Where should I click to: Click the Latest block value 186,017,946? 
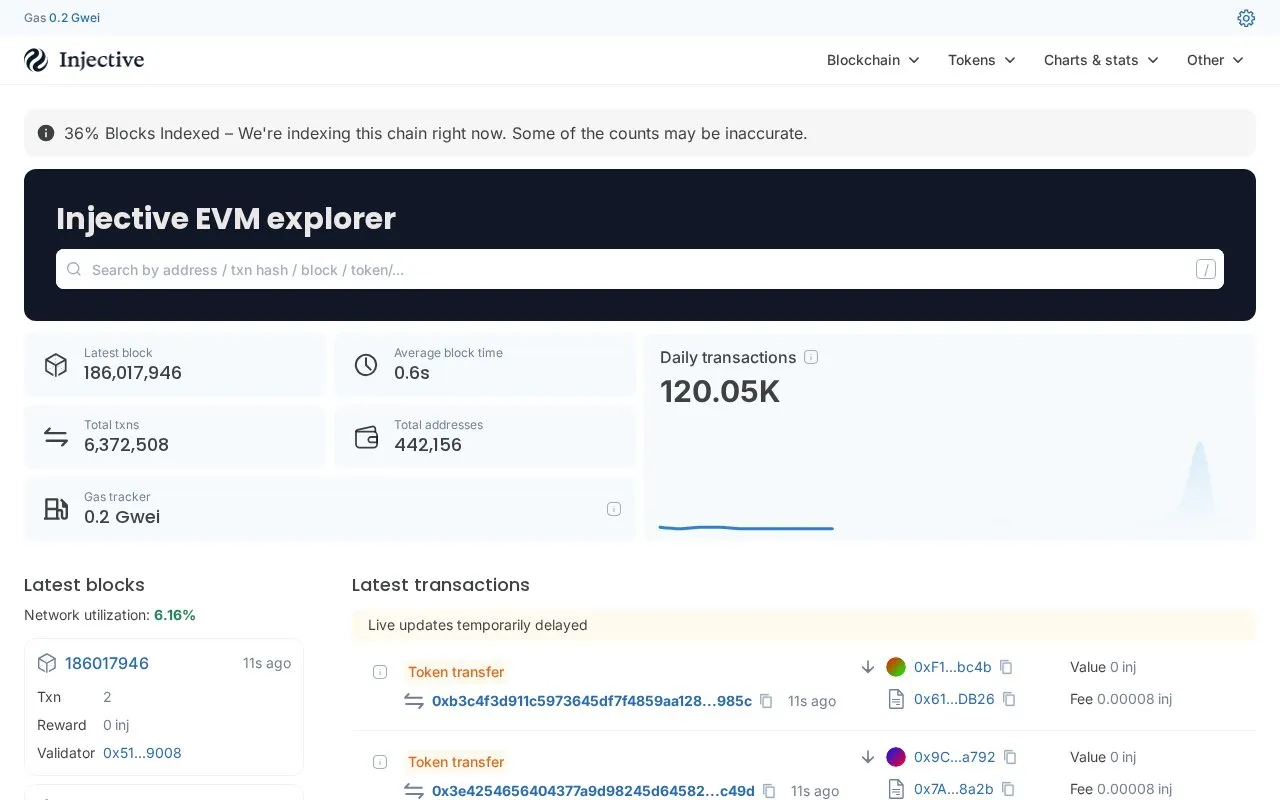[x=133, y=373]
